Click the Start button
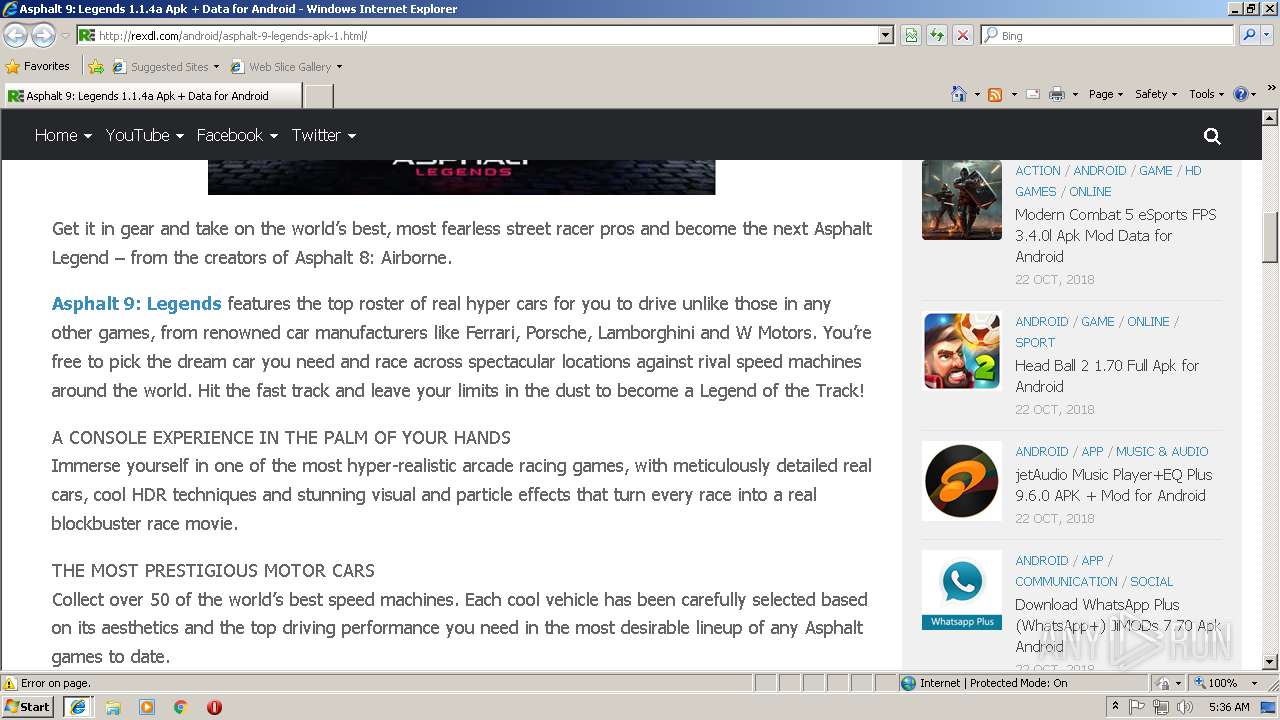 point(28,707)
